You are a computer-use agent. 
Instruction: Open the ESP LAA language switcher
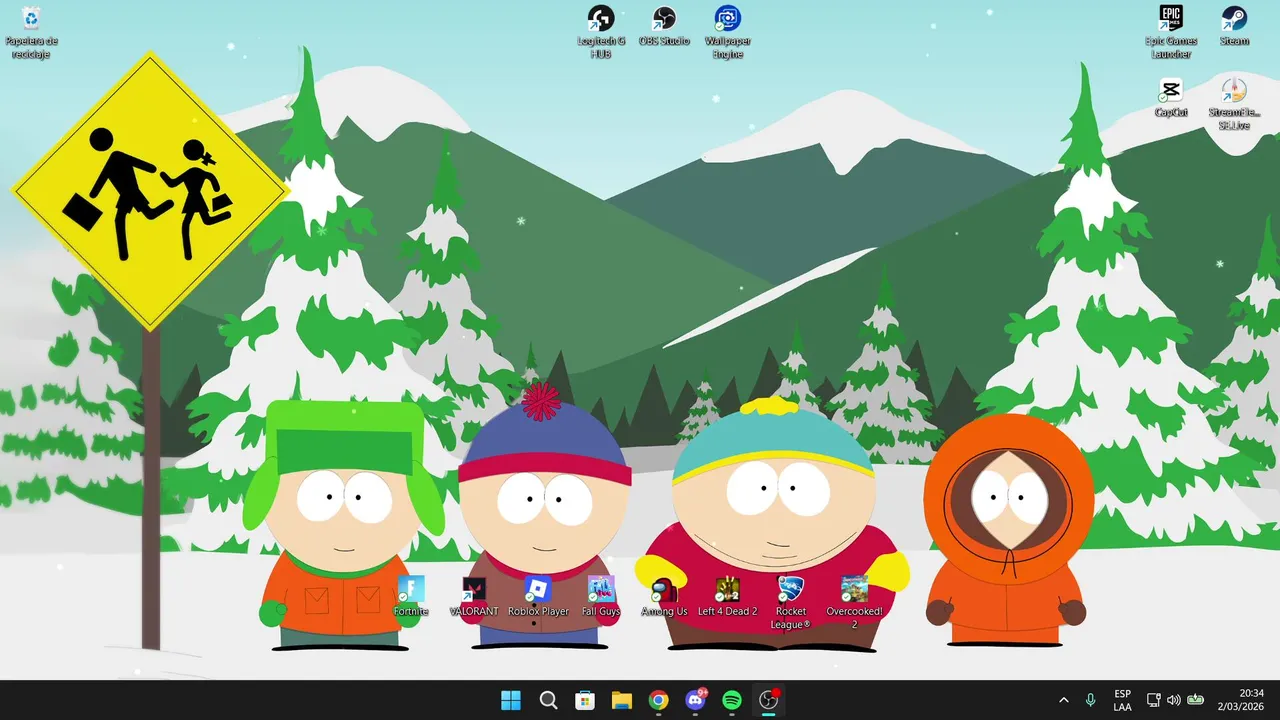tap(1122, 700)
